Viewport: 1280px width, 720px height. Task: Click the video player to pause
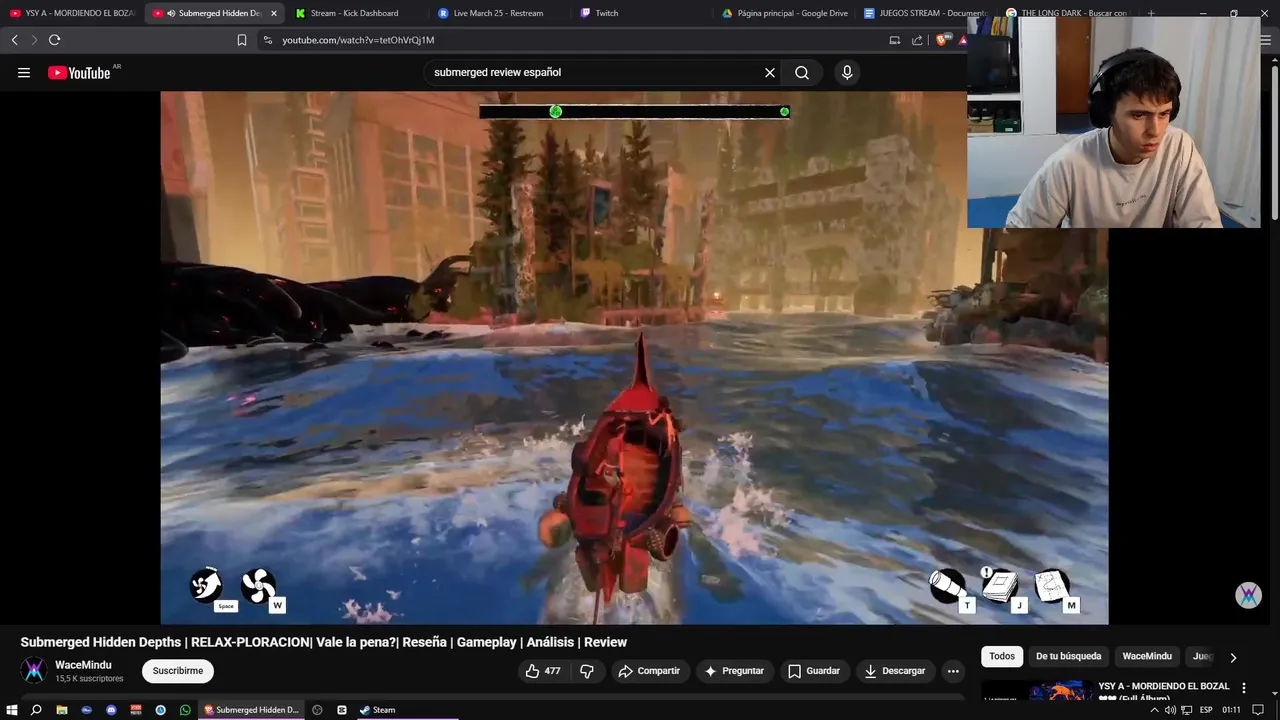(x=634, y=358)
